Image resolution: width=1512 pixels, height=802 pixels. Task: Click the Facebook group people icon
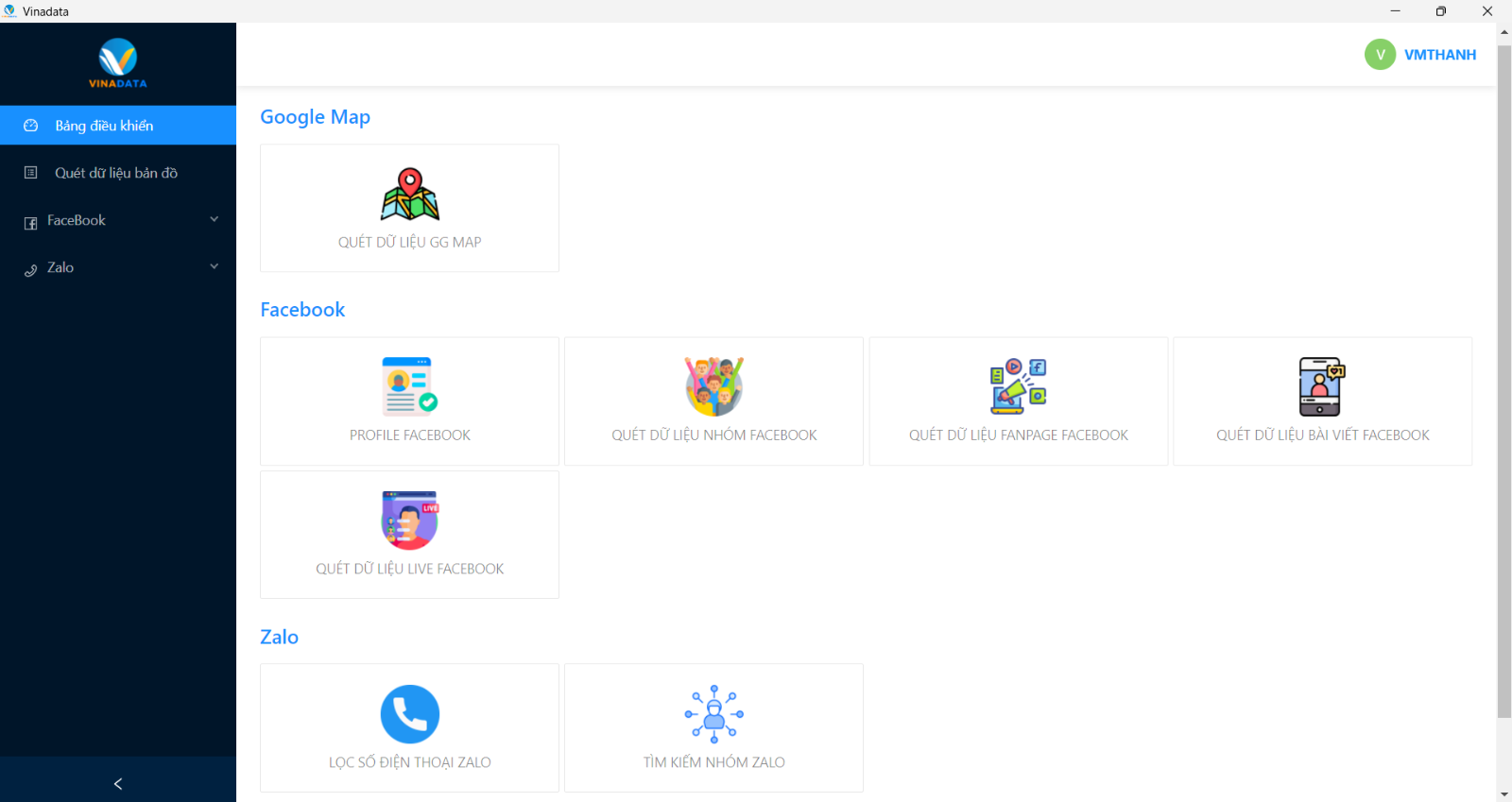[x=714, y=386]
